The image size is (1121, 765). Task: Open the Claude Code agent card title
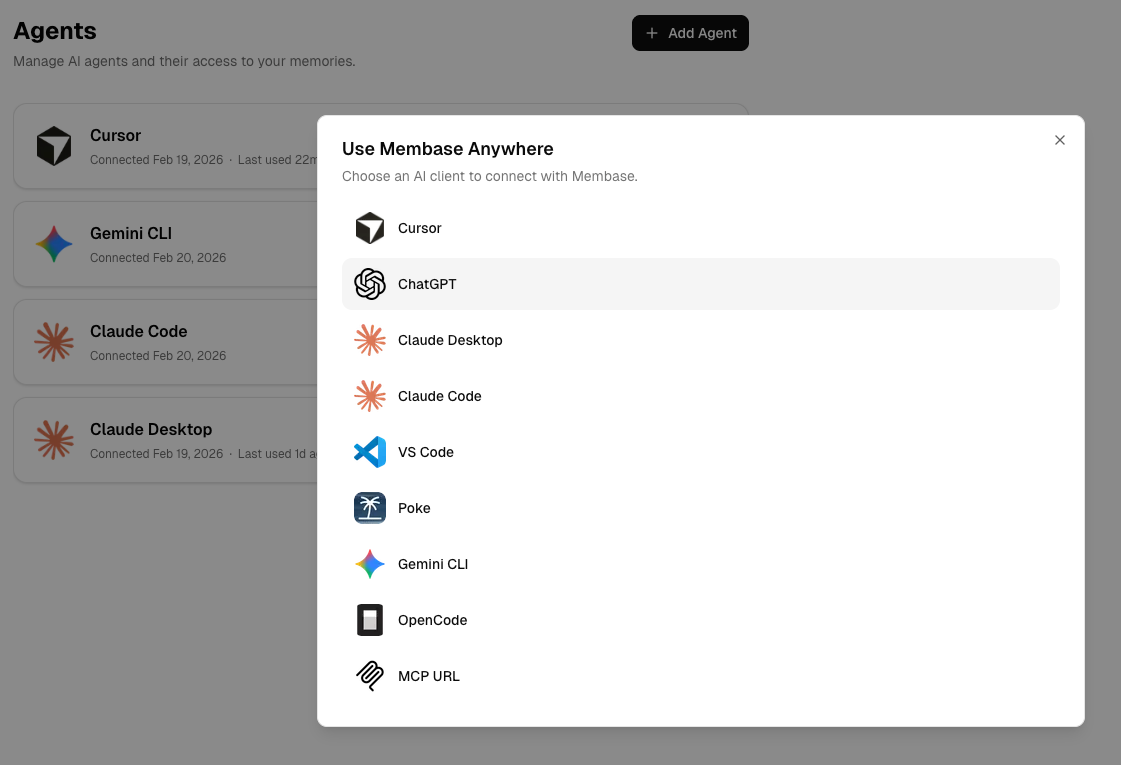pos(139,331)
